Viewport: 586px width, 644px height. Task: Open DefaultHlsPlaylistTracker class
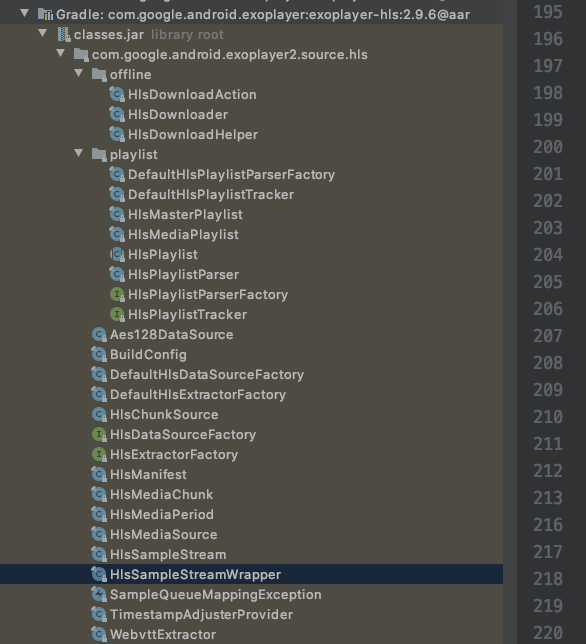211,195
